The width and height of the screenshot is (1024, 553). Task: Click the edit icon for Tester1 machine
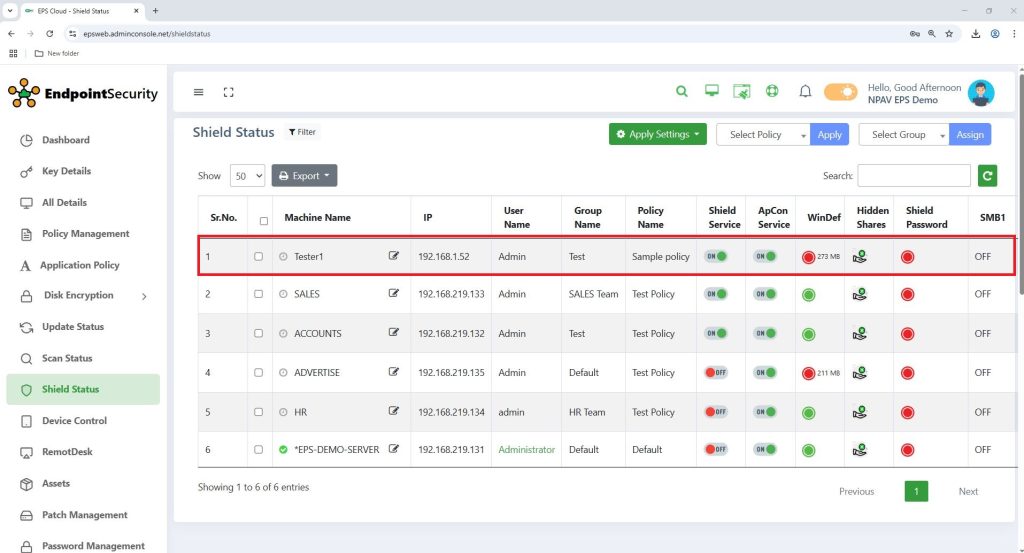pos(394,256)
